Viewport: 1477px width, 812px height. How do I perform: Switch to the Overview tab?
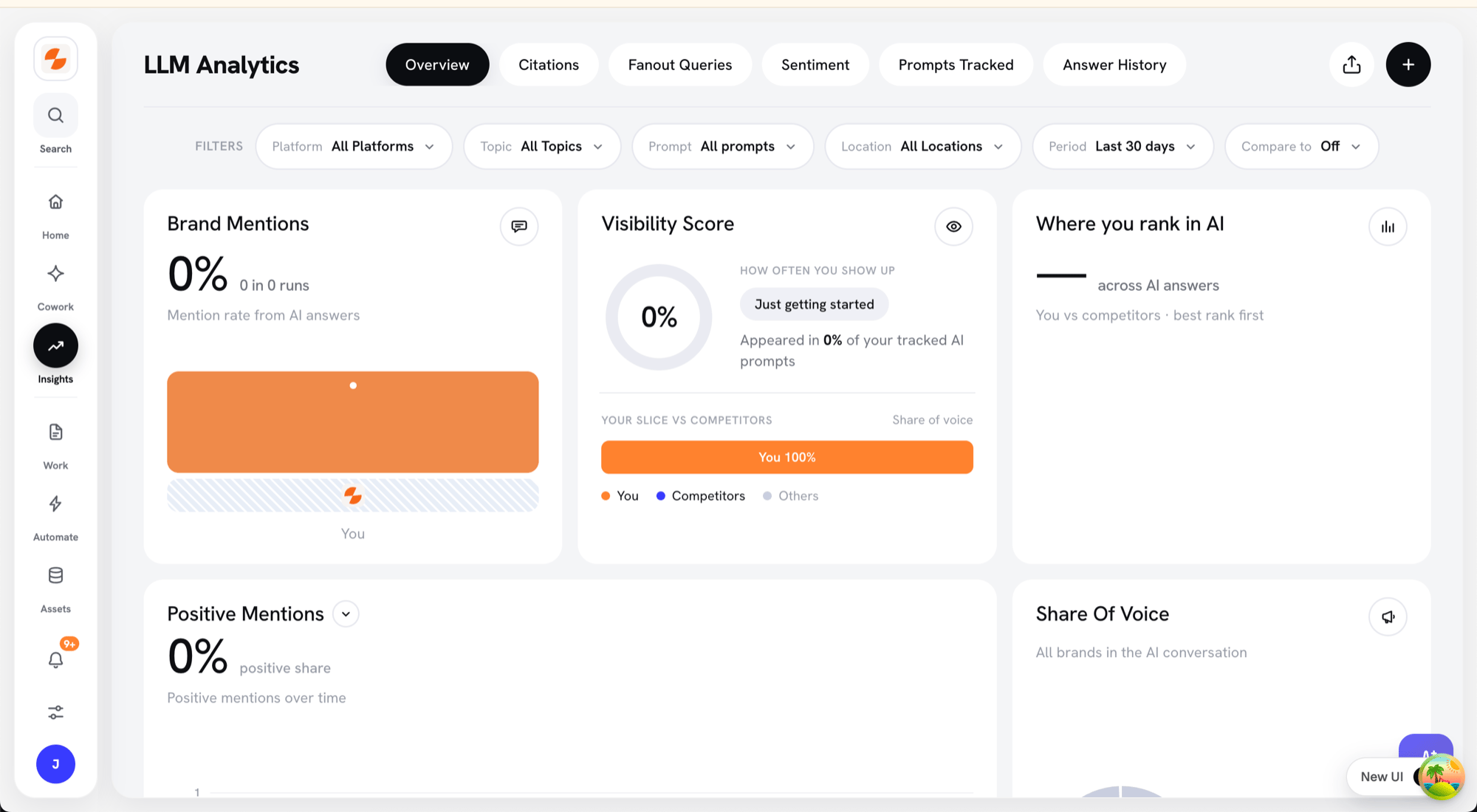pyautogui.click(x=437, y=65)
